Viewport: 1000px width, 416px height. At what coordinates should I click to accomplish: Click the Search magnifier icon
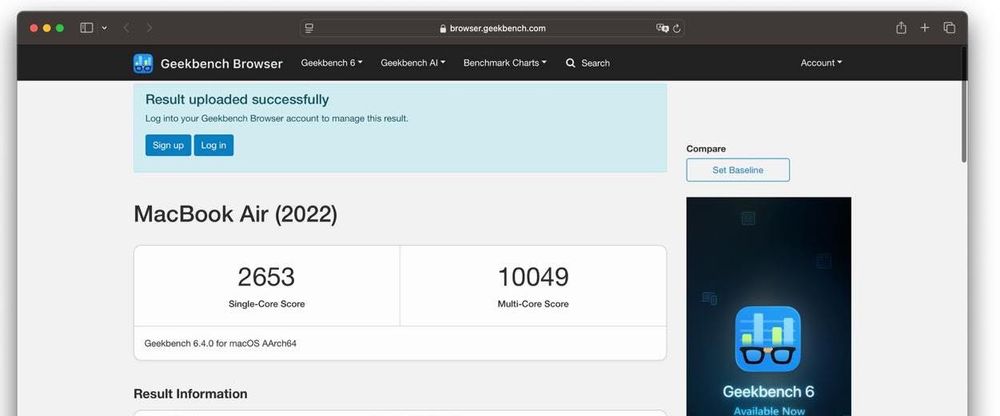click(x=571, y=63)
